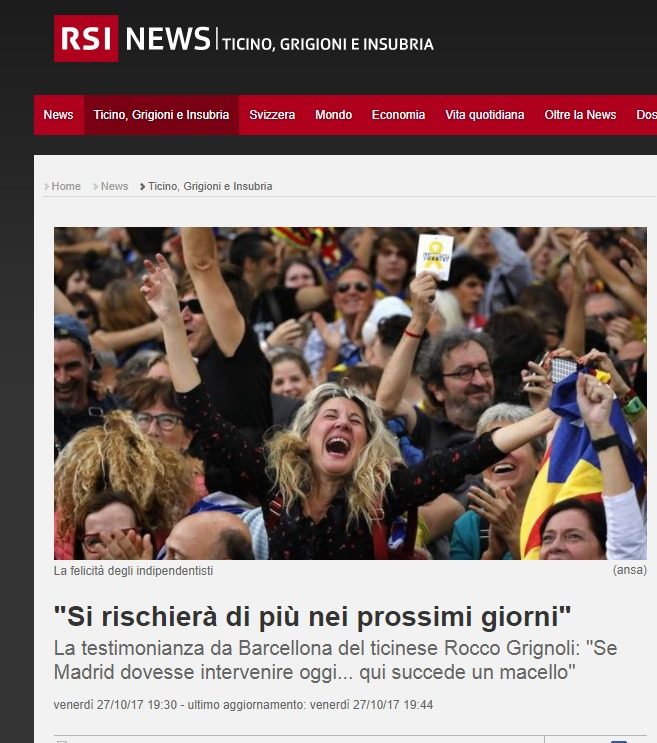Click the header subtitle Ticino, Grigioni e Insubria

point(328,44)
